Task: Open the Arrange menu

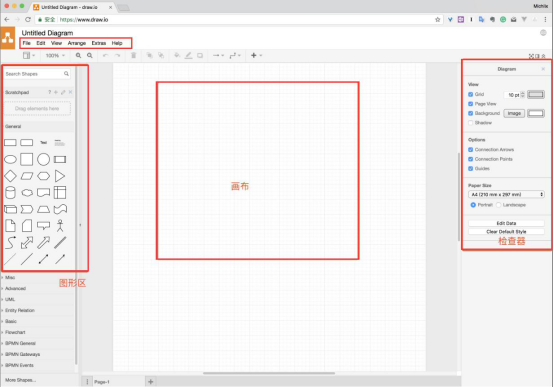Action: (77, 43)
